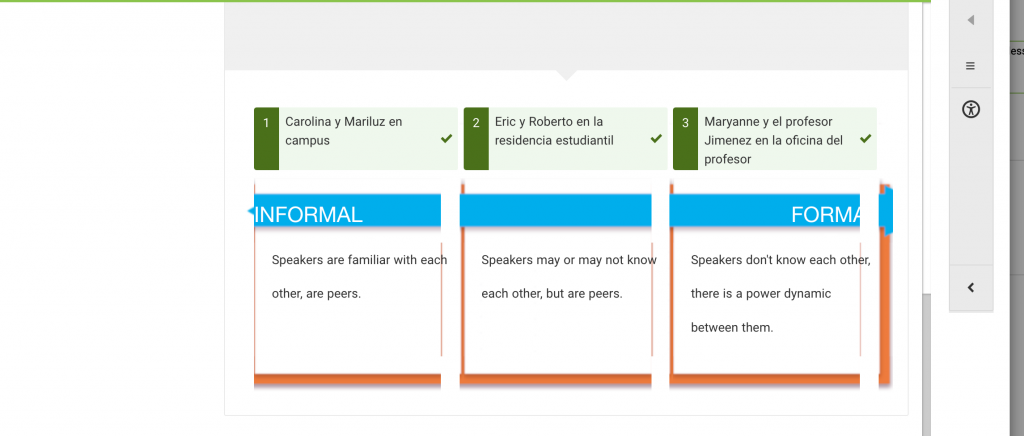Open the accessibility options icon
This screenshot has height=436, width=1024.
971,109
